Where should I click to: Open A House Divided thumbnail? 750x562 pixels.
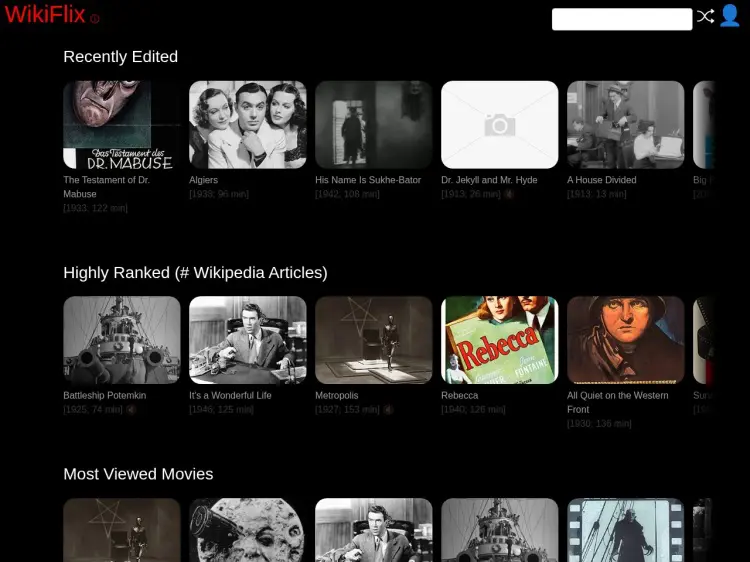click(626, 125)
